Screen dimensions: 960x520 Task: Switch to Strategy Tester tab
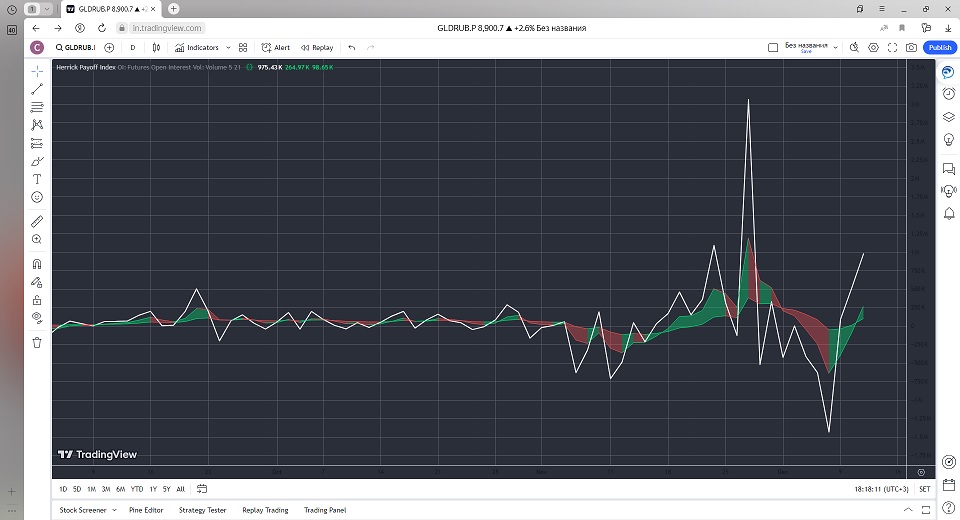click(202, 510)
